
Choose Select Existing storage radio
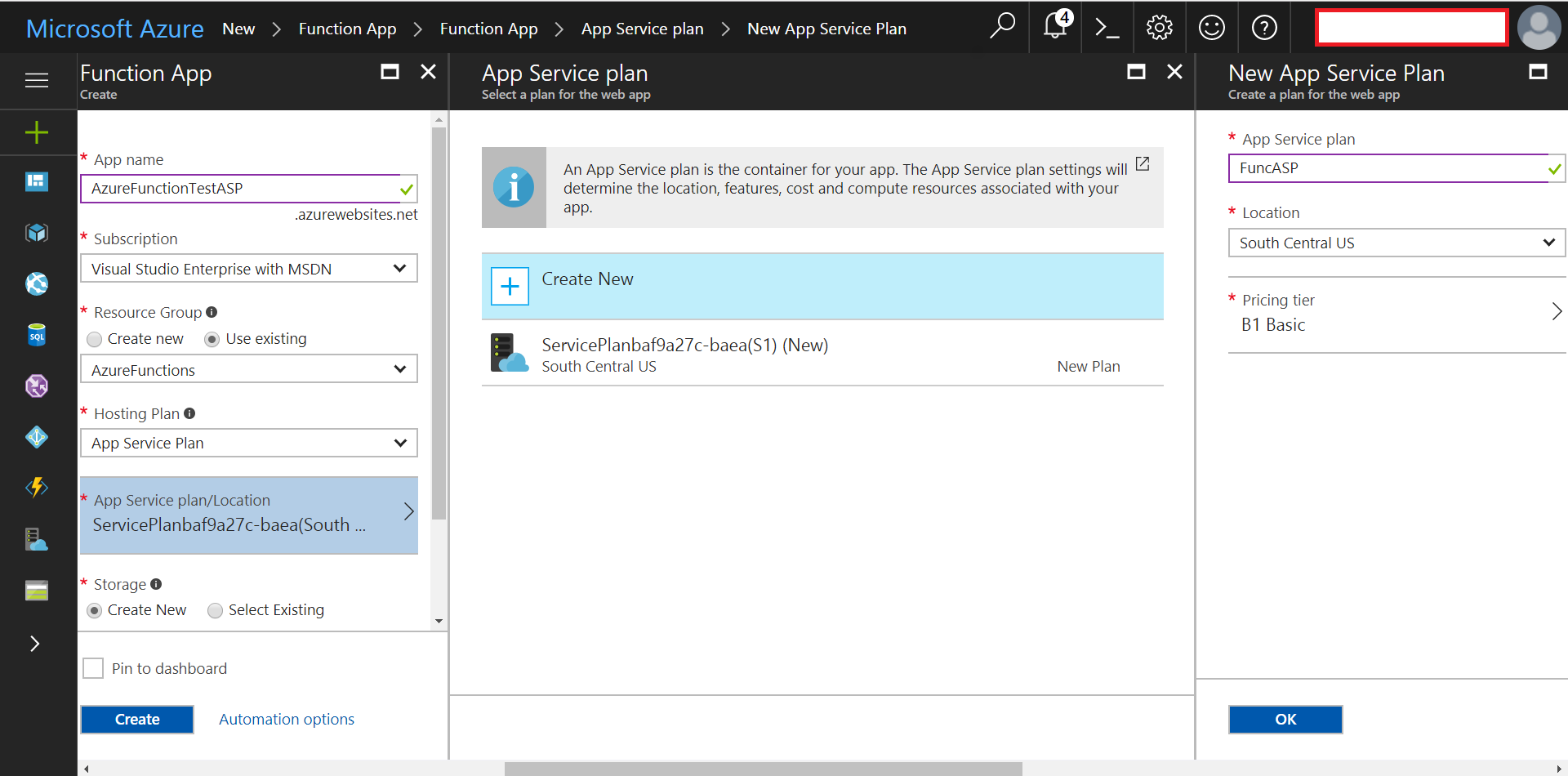point(215,610)
